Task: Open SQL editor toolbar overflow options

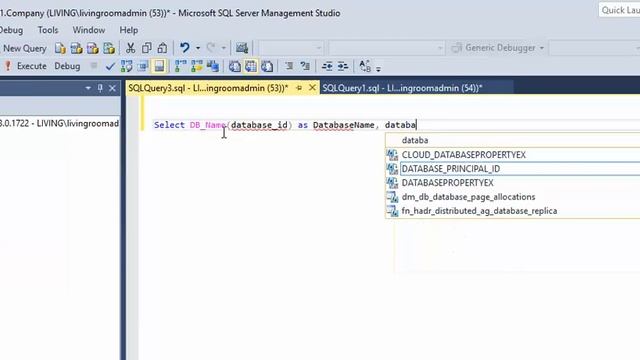Action: (378, 69)
